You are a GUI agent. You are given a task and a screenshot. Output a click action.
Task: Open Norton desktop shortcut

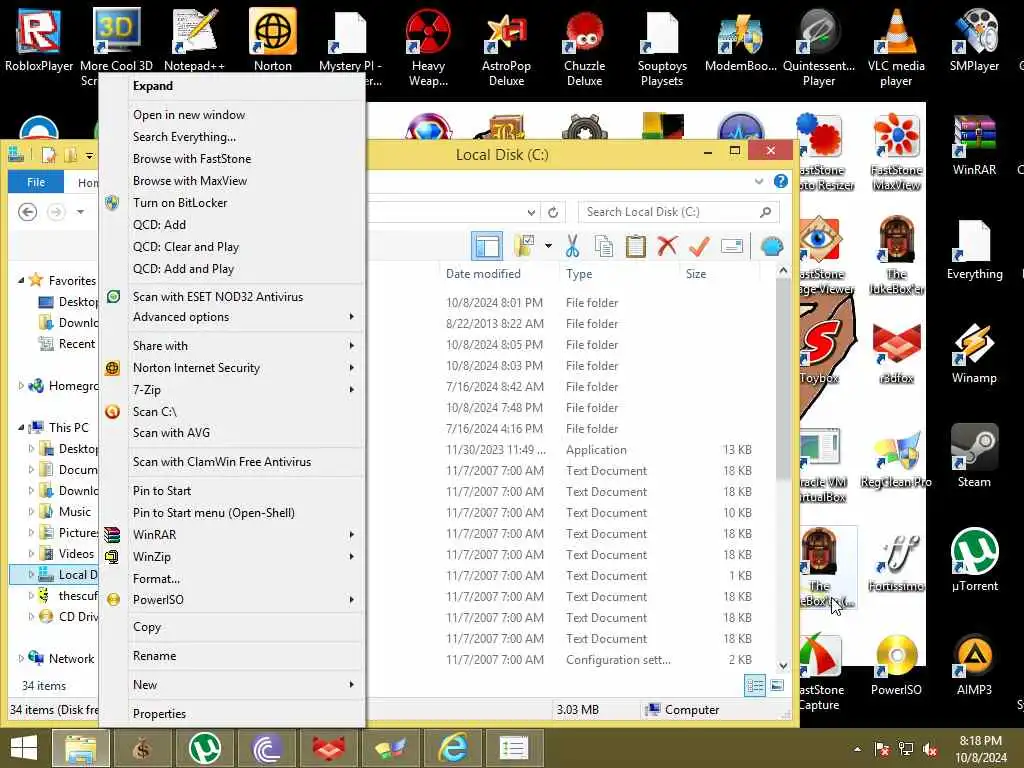273,39
